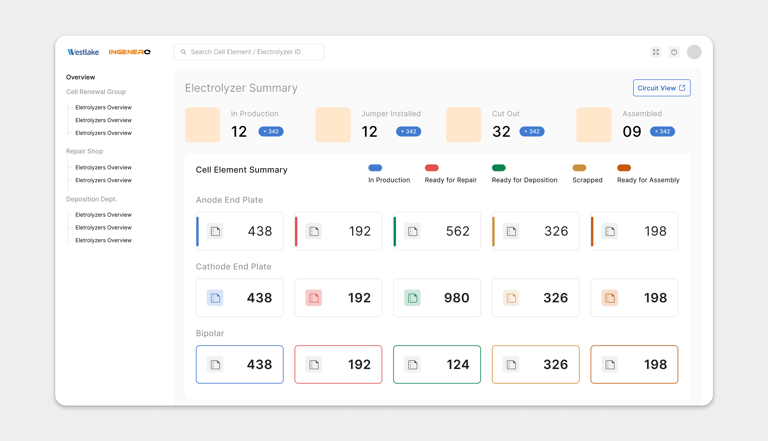Screen dimensions: 768x441
Task: Open the user avatar circle
Action: [x=694, y=52]
